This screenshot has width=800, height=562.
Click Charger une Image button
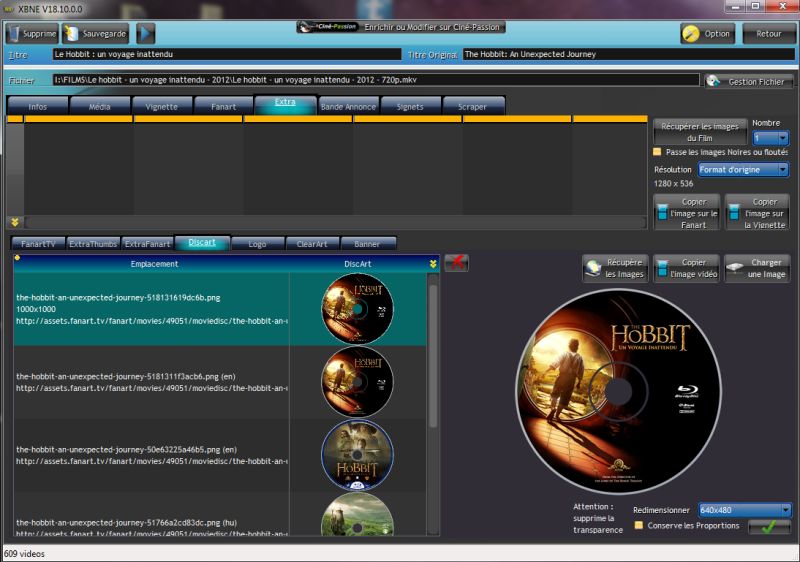pyautogui.click(x=758, y=269)
